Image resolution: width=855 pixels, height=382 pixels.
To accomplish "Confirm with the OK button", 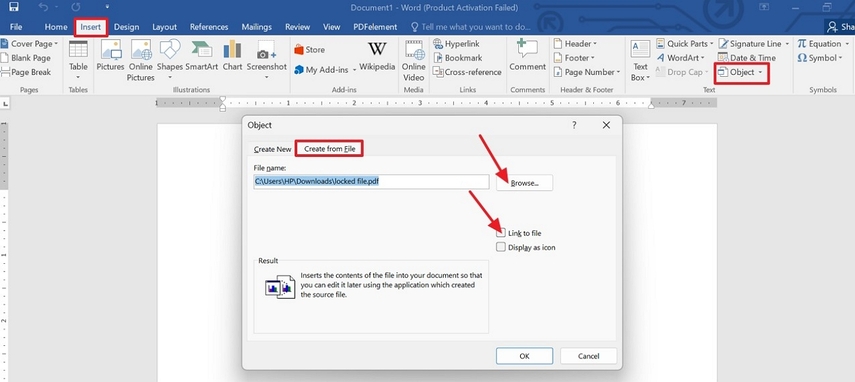I will point(525,356).
